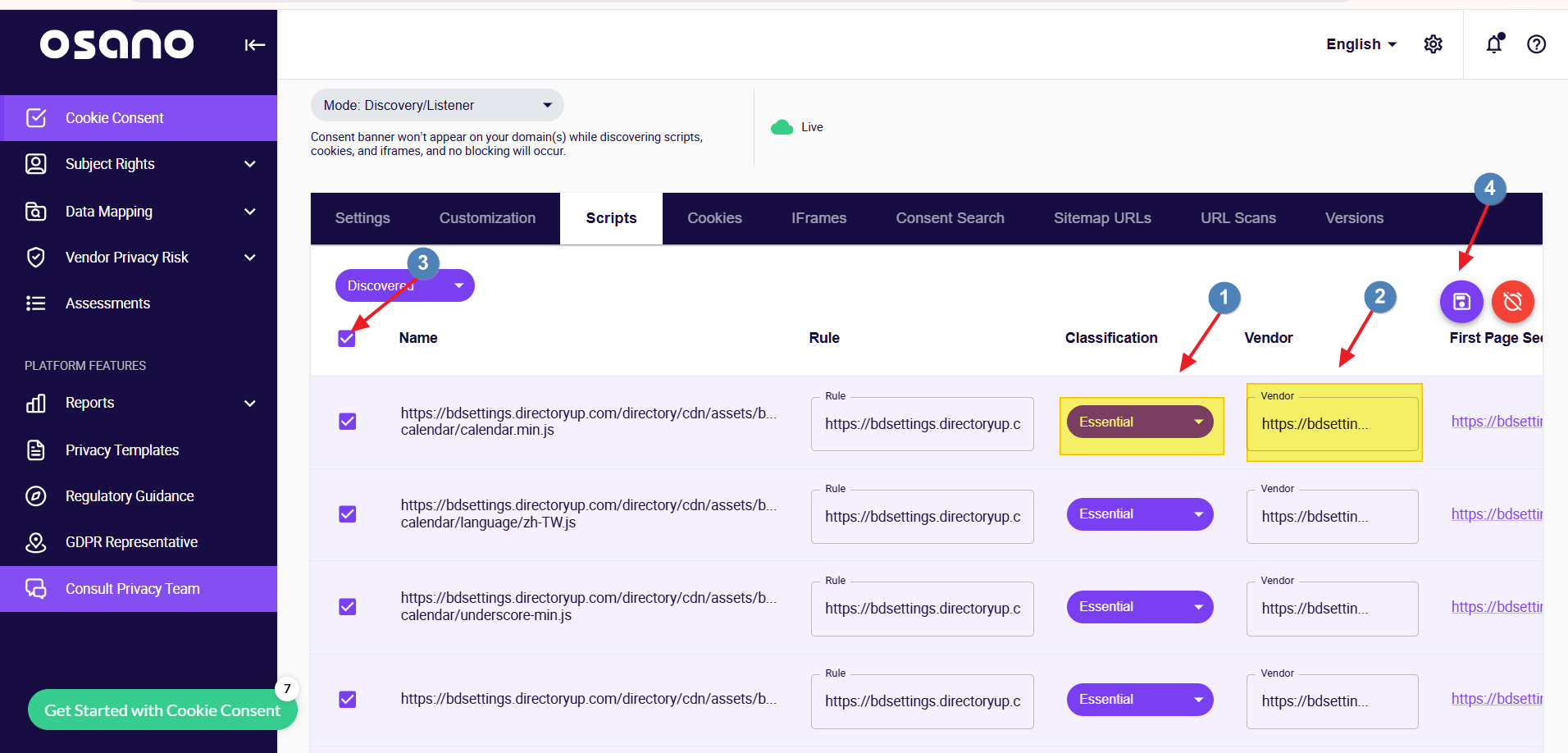Screen dimensions: 1568x753
Task: Click Vendor field for calendar.min.js row
Action: (1333, 424)
